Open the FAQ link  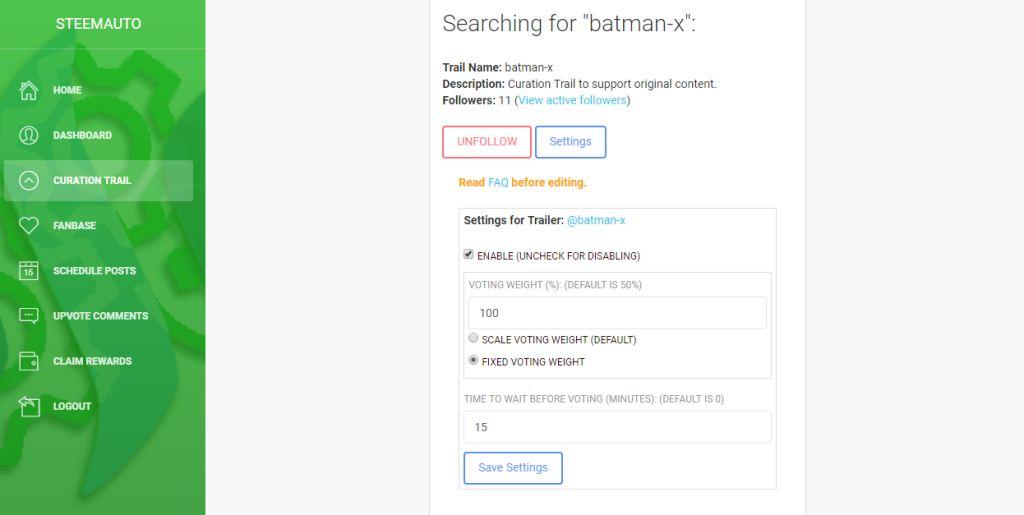pos(498,183)
